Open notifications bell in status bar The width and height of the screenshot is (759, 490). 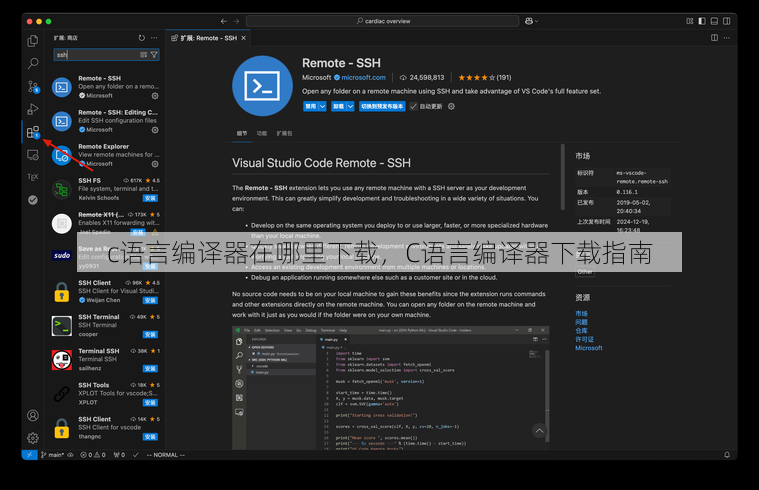pyautogui.click(x=727, y=455)
